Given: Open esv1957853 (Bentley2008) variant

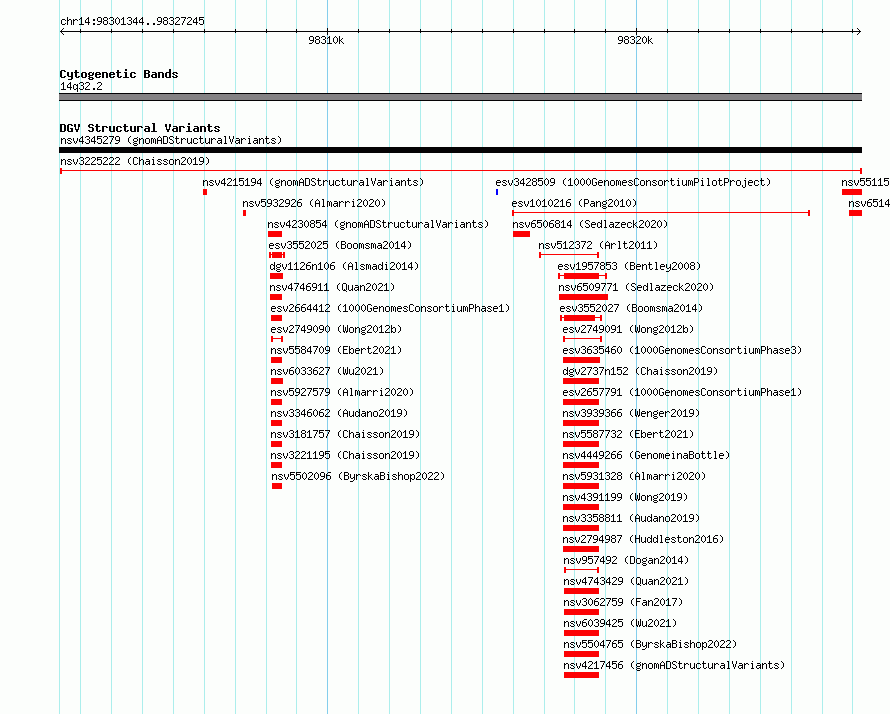Looking at the screenshot, I should coord(629,266).
